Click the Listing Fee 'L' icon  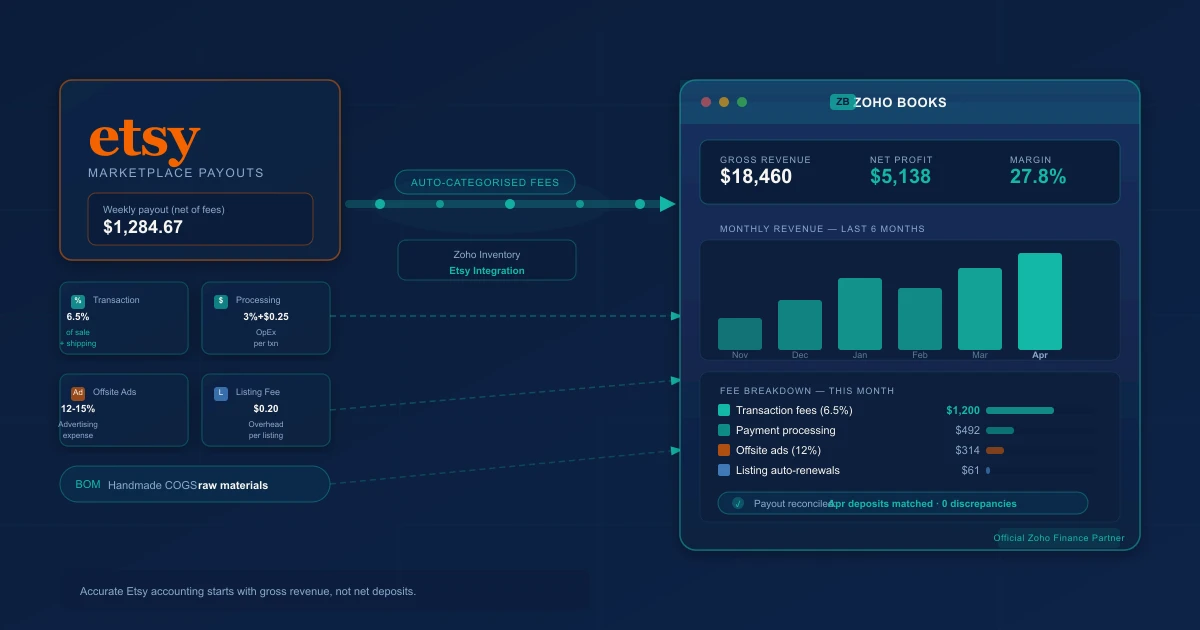[x=221, y=393]
